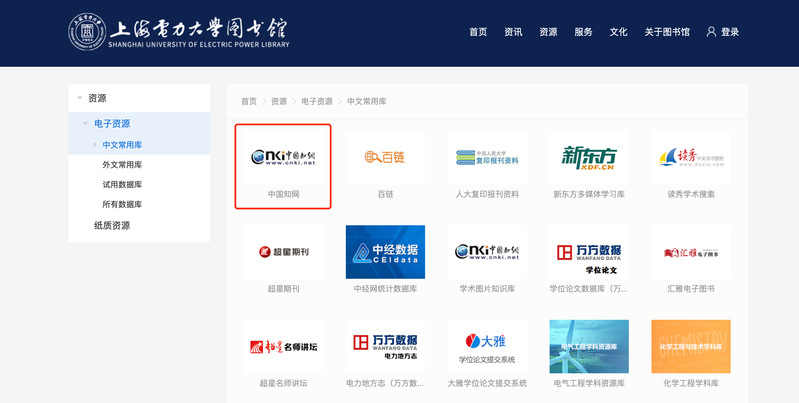Click the 人大复印报刊资料 caption
This screenshot has height=403, width=799.
(487, 194)
